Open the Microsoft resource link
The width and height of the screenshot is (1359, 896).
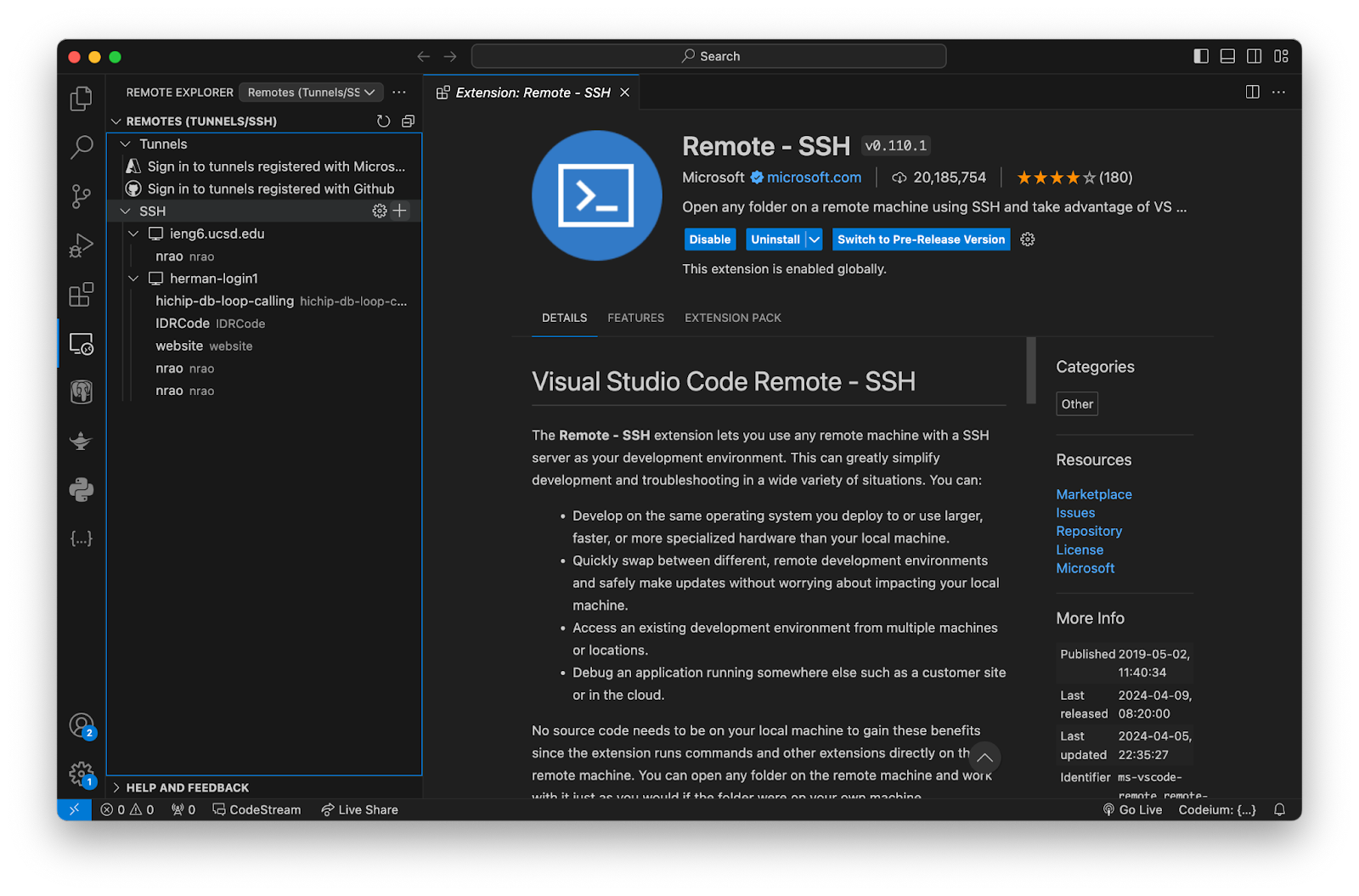[x=1085, y=568]
